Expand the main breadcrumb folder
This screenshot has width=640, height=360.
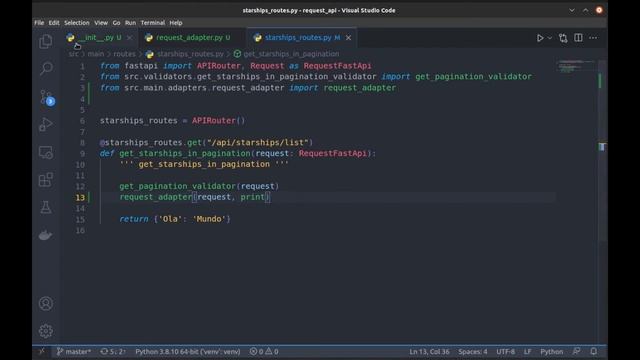96,54
